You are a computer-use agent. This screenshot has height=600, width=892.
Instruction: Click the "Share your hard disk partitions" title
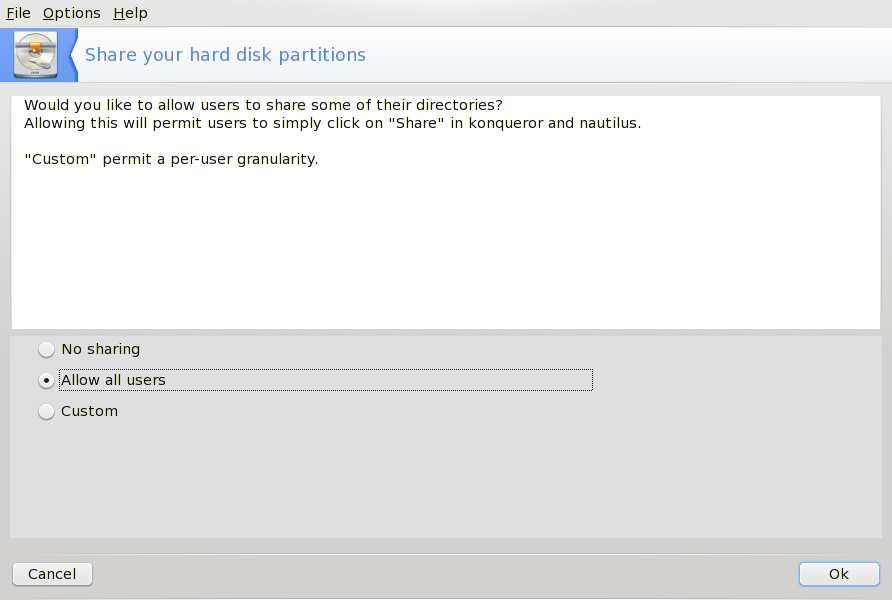coord(225,55)
